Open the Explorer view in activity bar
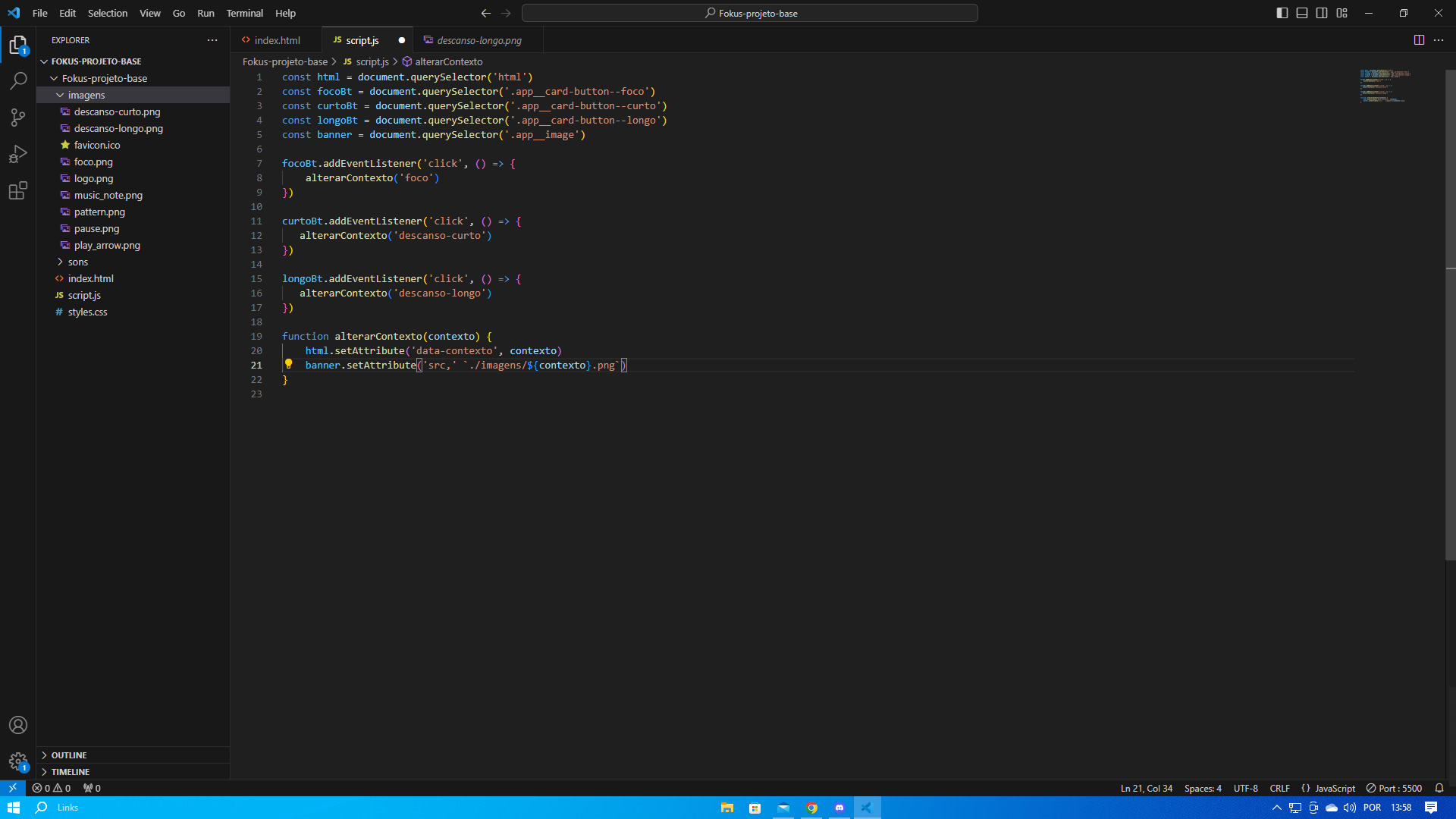 [18, 45]
